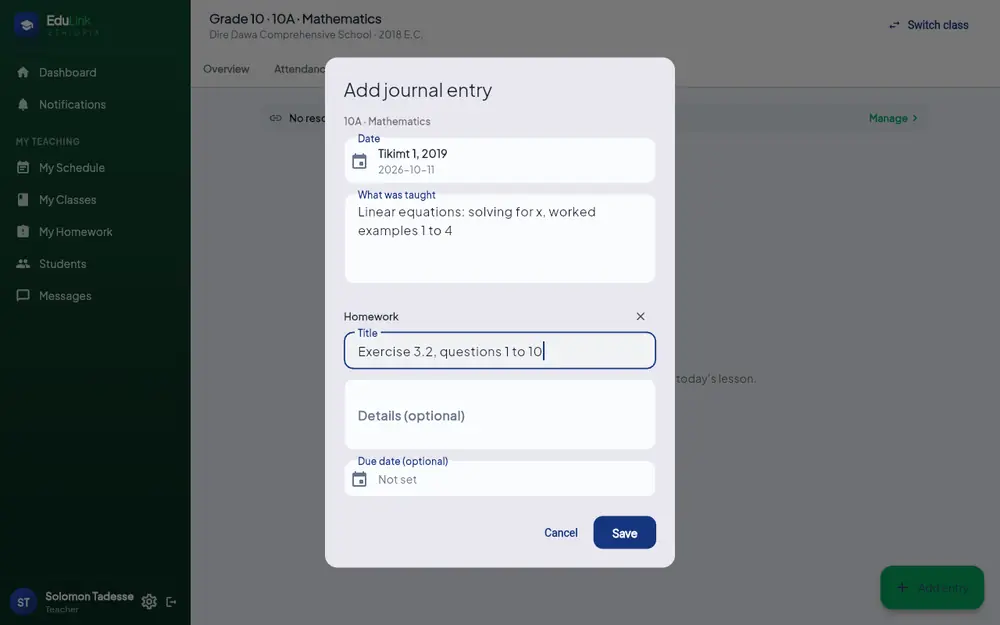Open the Due date (optional) picker
This screenshot has width=1000, height=625.
(x=500, y=479)
